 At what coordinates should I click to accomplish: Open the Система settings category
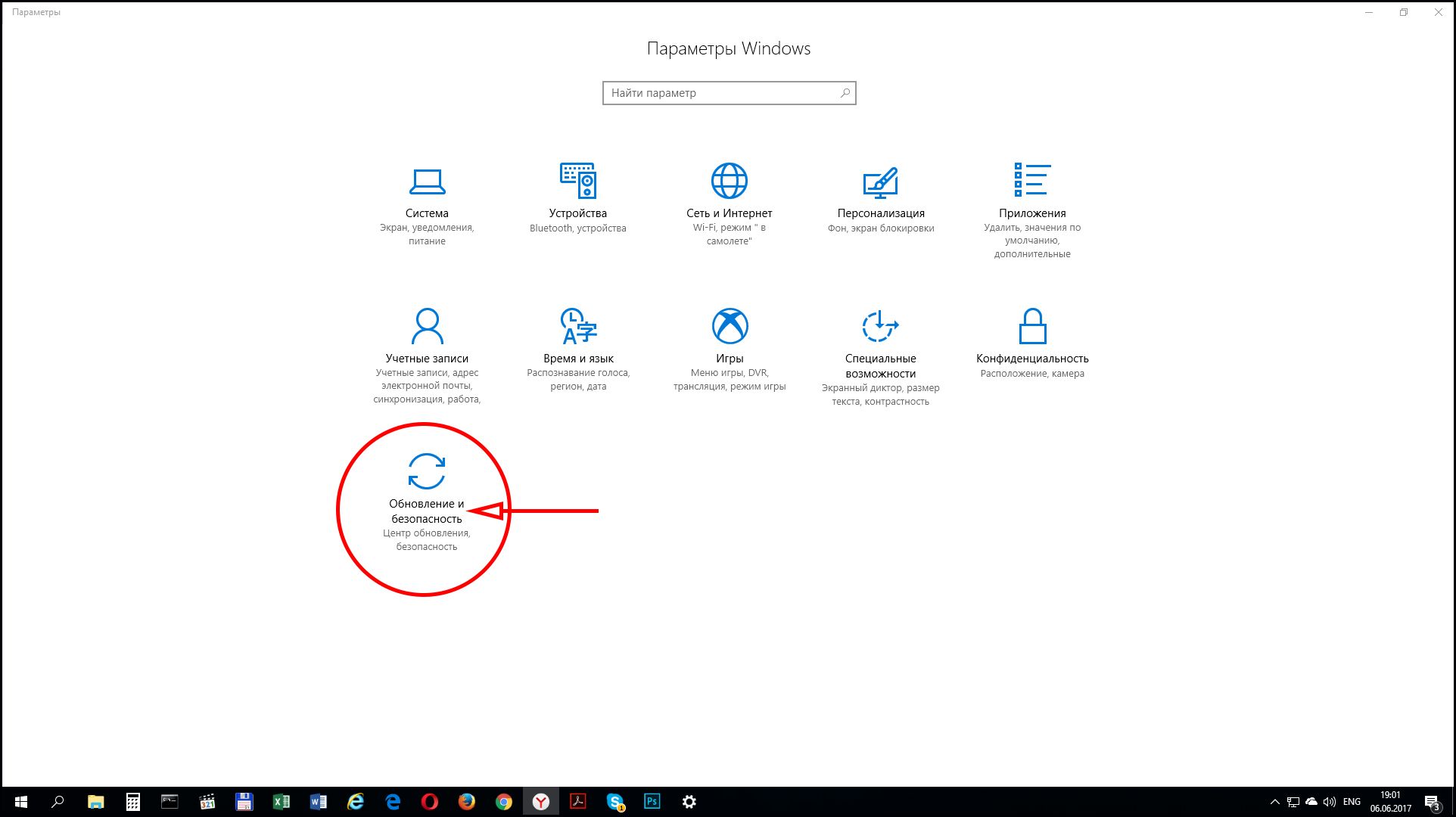(427, 182)
